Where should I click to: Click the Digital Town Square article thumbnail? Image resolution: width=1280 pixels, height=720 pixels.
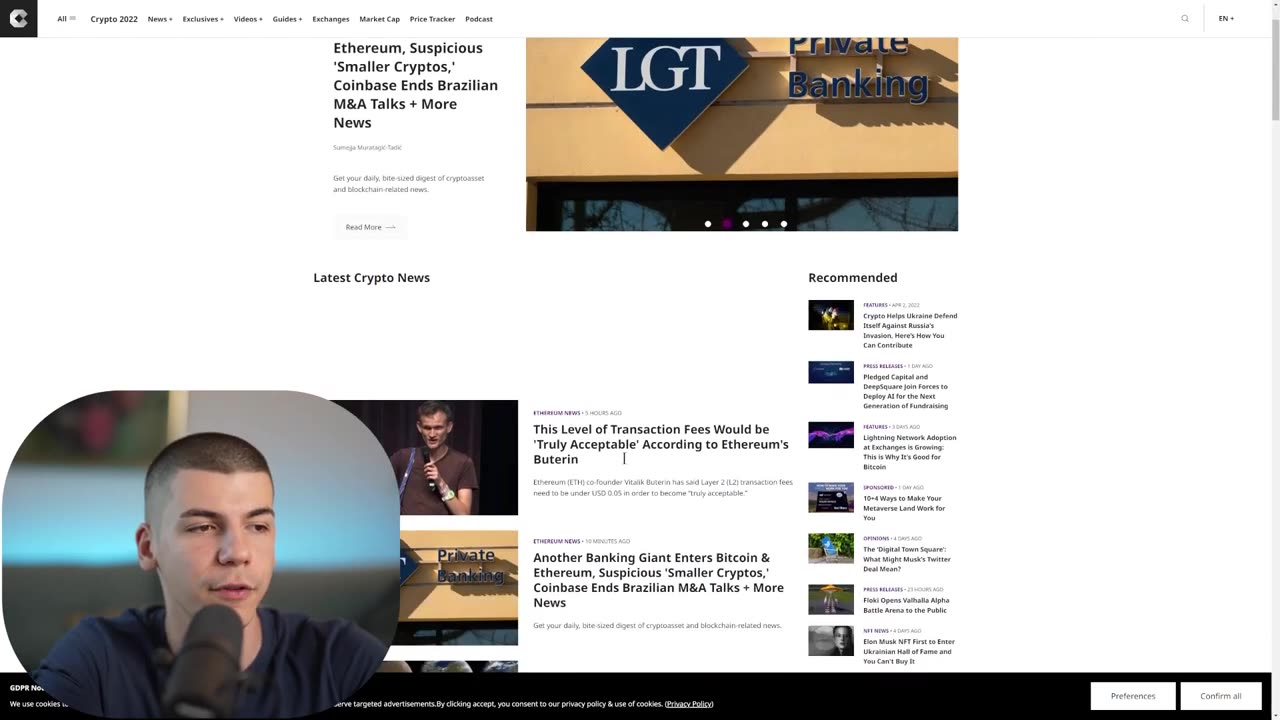coord(831,548)
